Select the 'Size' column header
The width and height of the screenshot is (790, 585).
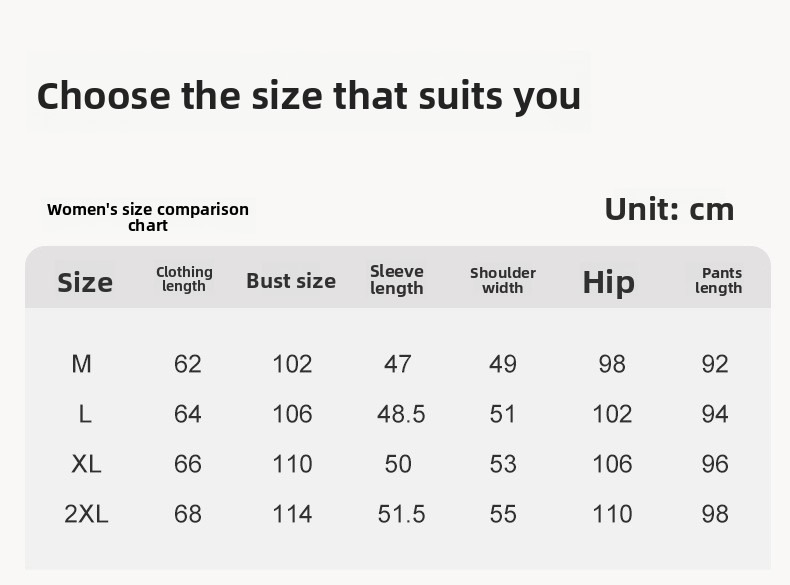click(x=85, y=282)
